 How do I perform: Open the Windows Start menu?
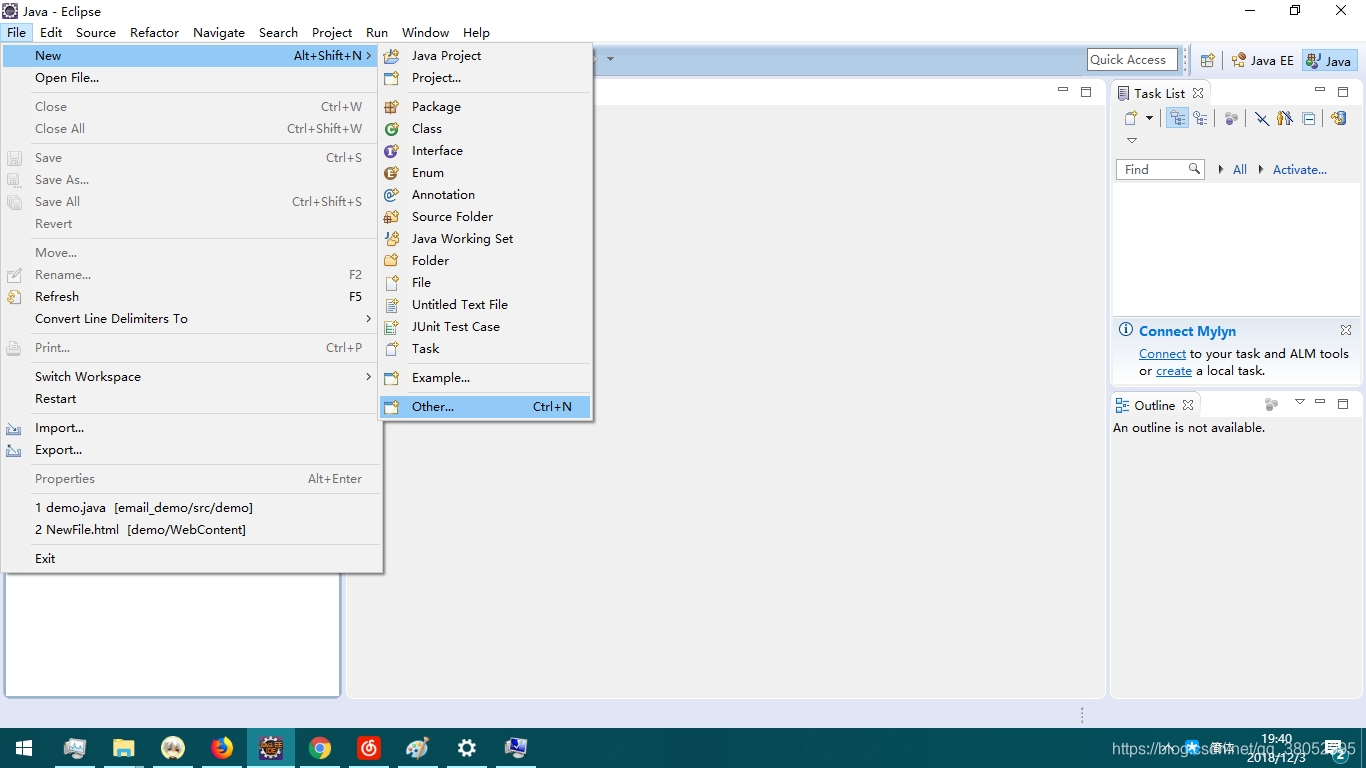24,748
